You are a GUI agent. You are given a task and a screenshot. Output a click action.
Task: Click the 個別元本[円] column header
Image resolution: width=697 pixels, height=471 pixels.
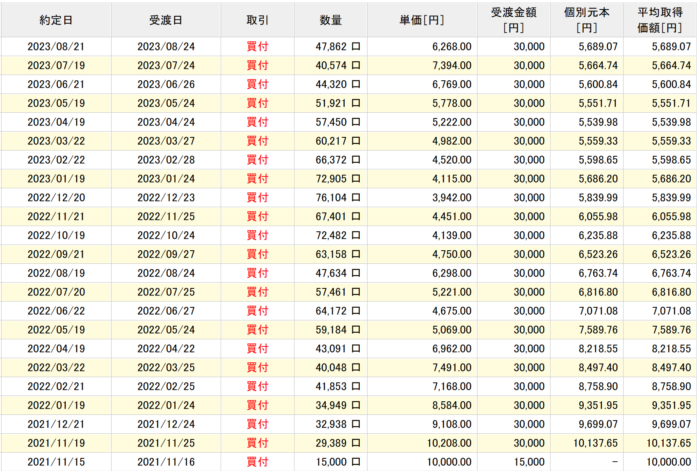click(587, 20)
